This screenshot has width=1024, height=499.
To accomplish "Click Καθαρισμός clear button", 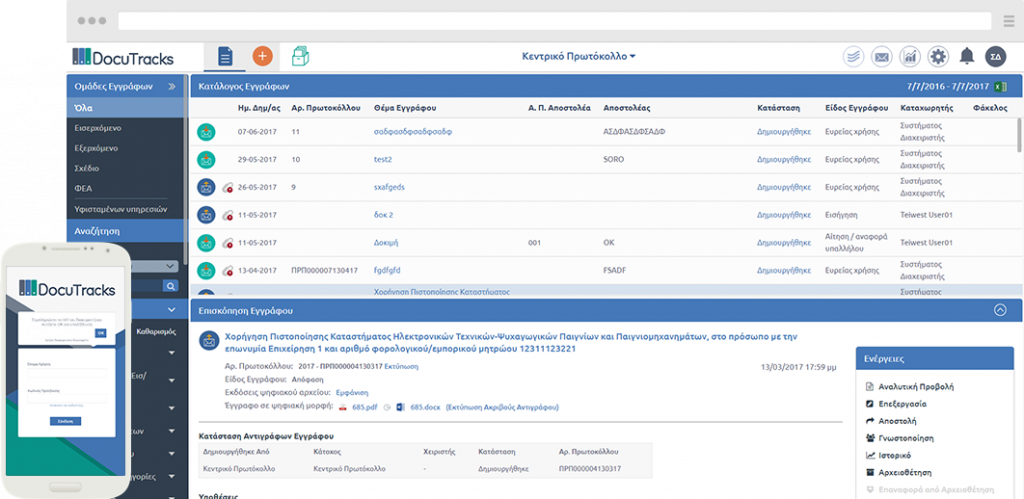I will 156,332.
